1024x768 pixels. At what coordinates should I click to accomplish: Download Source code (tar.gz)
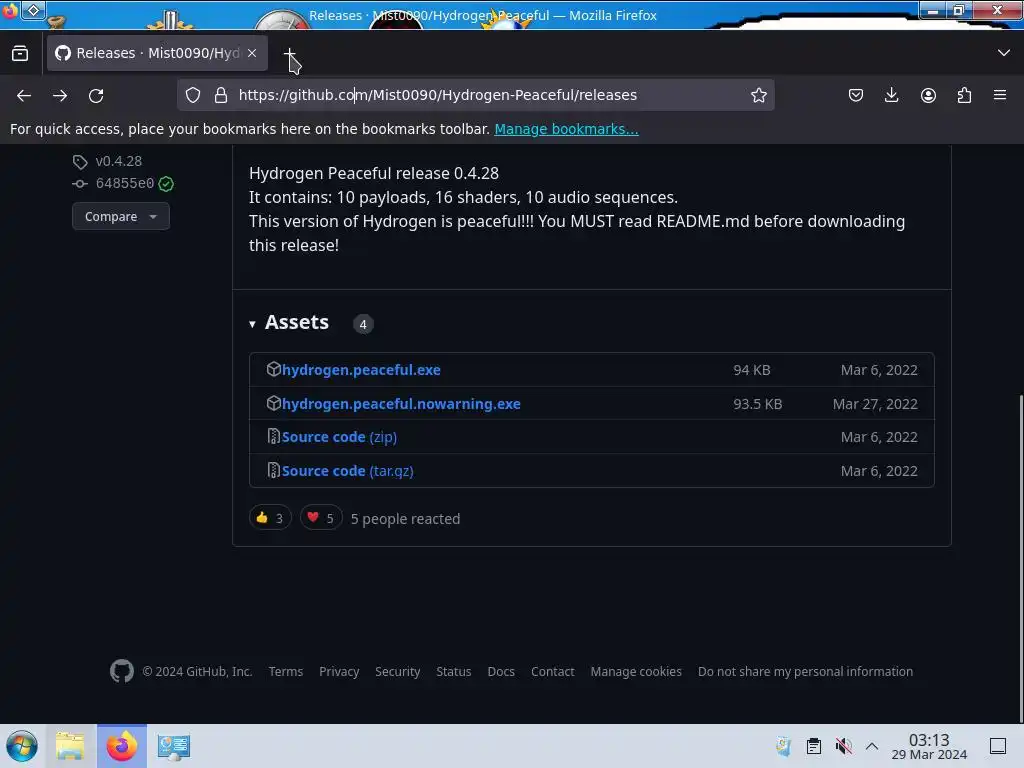tap(347, 471)
